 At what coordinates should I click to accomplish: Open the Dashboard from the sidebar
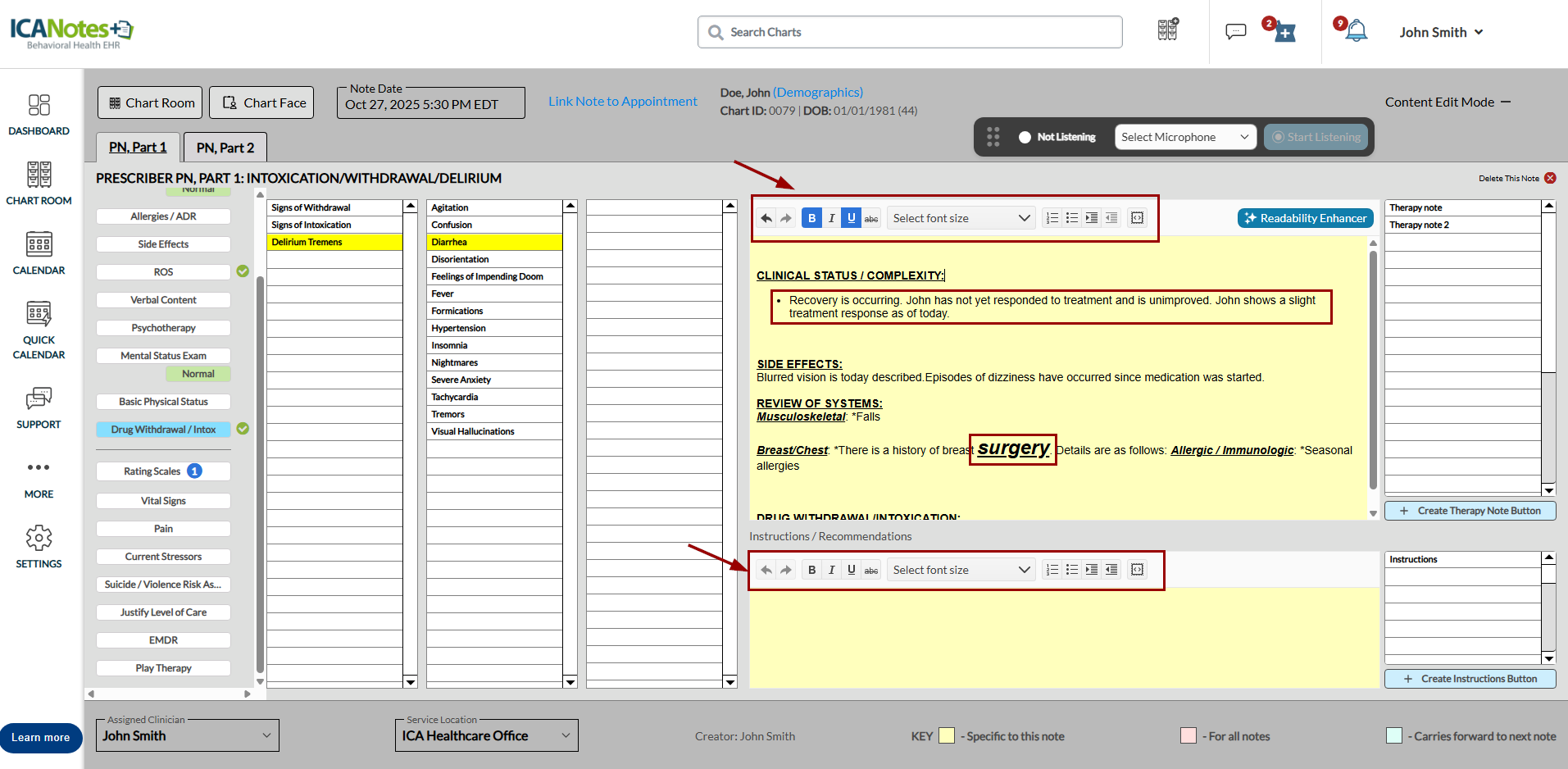(x=39, y=114)
